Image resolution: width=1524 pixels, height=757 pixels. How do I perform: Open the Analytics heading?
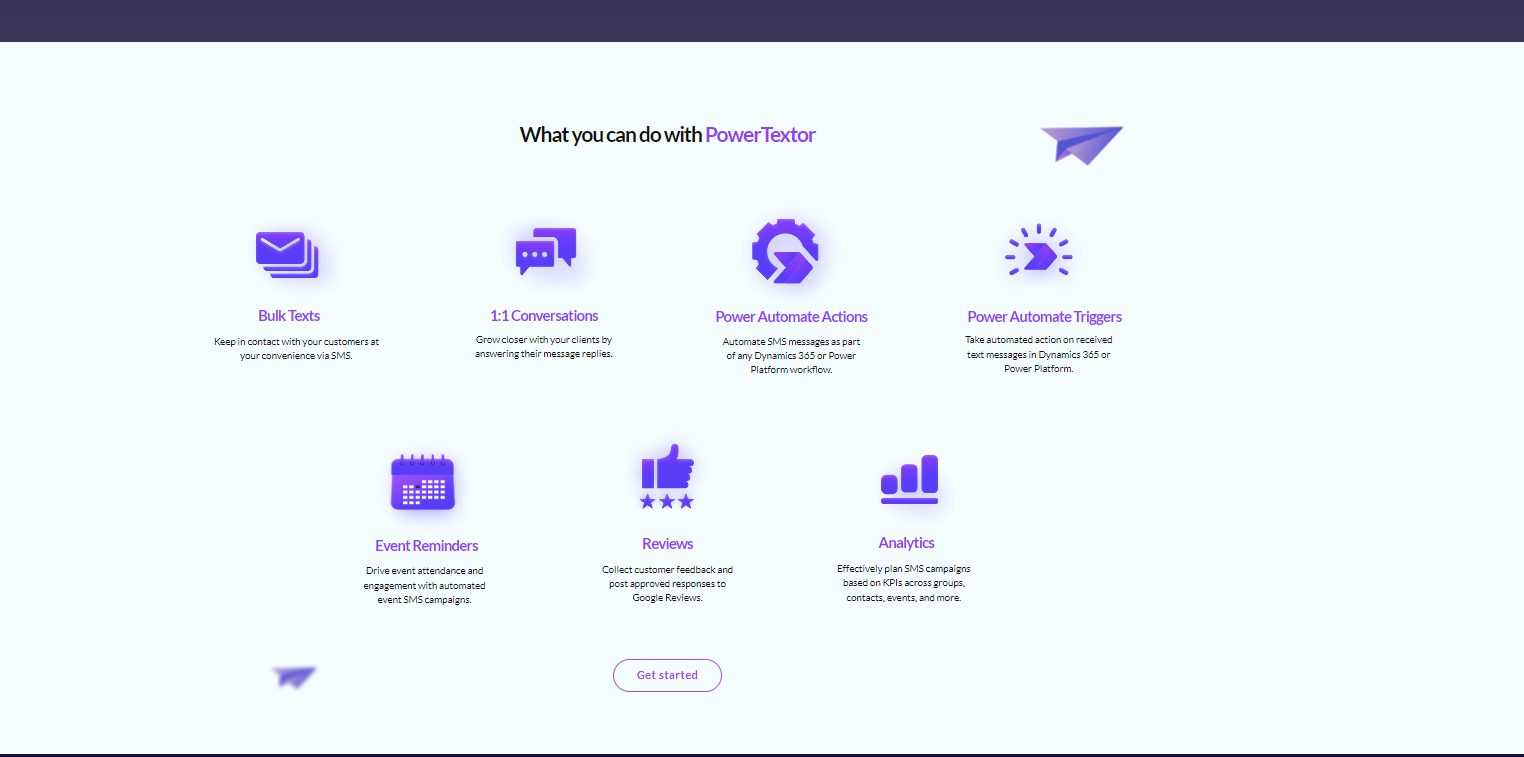click(906, 543)
